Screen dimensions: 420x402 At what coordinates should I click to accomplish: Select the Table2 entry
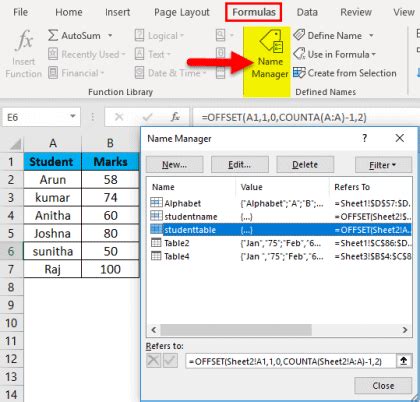tap(281, 243)
